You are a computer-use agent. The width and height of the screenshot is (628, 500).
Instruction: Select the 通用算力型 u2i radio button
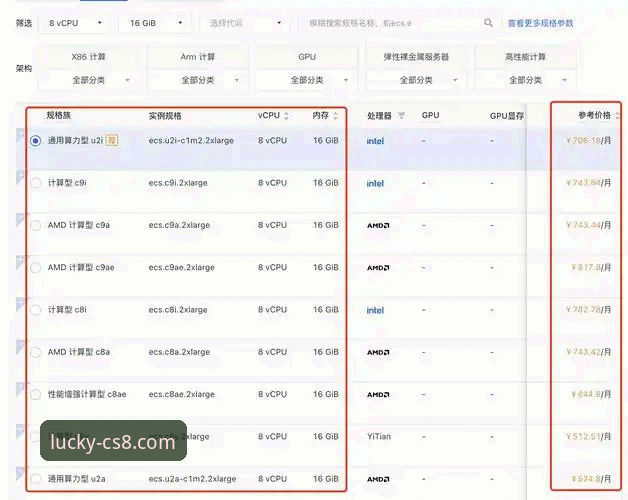coord(36,141)
